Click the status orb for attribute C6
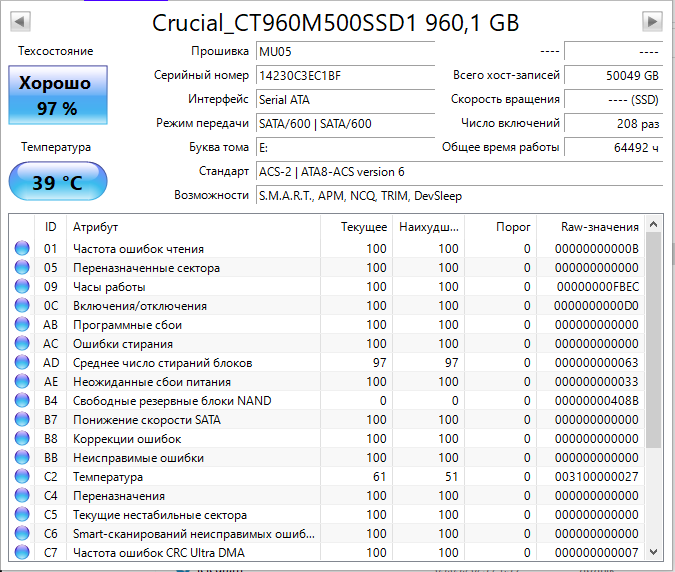 coord(22,533)
